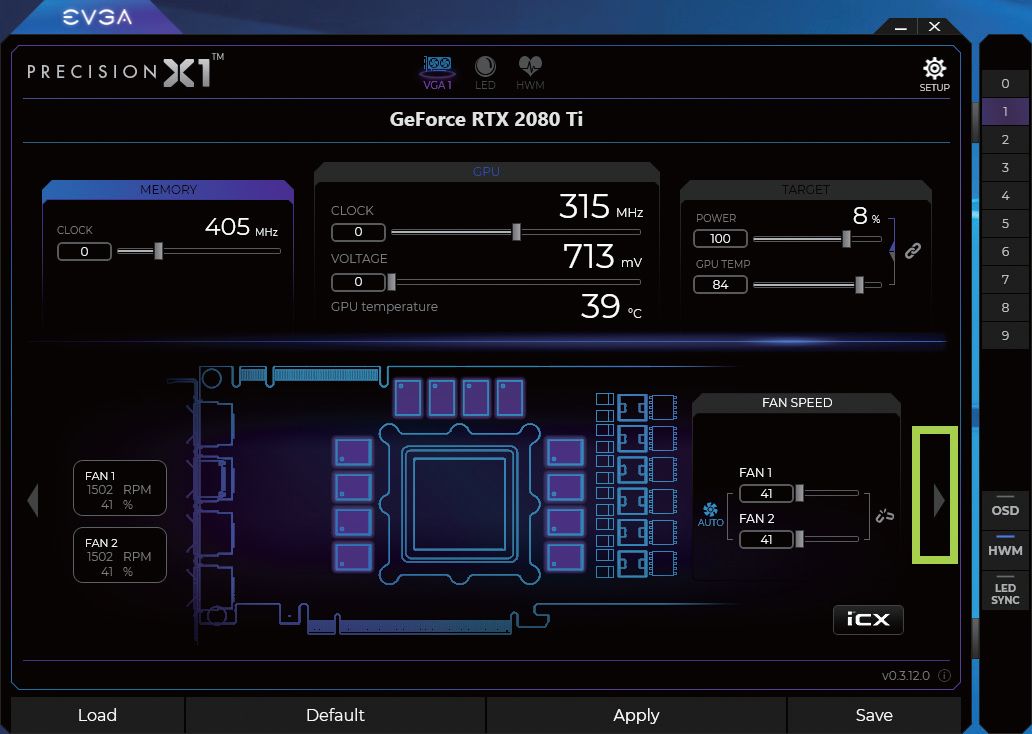Select profile slot 3
The height and width of the screenshot is (734, 1032).
[x=1004, y=167]
